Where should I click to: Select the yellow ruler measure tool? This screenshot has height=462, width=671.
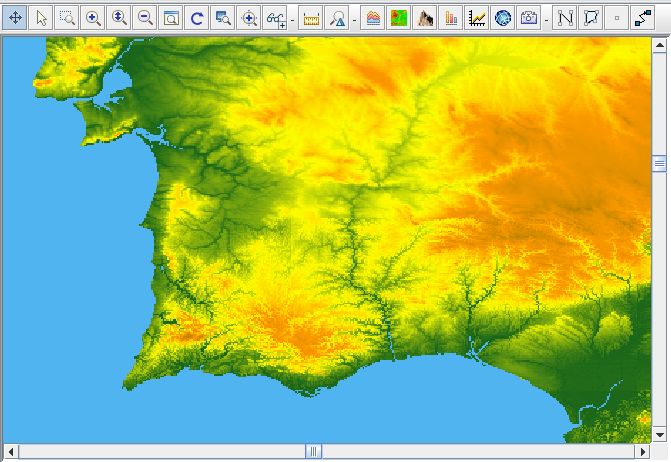click(311, 18)
